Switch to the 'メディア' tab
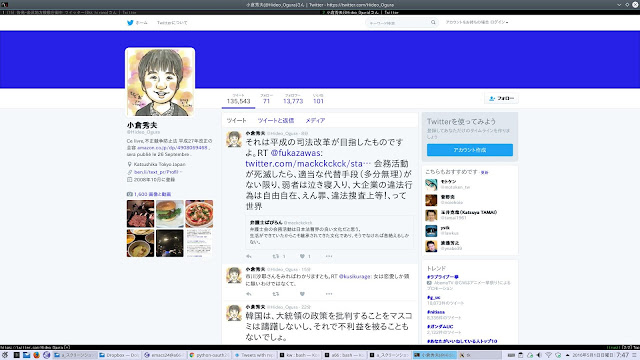The height and width of the screenshot is (360, 640). tap(315, 120)
